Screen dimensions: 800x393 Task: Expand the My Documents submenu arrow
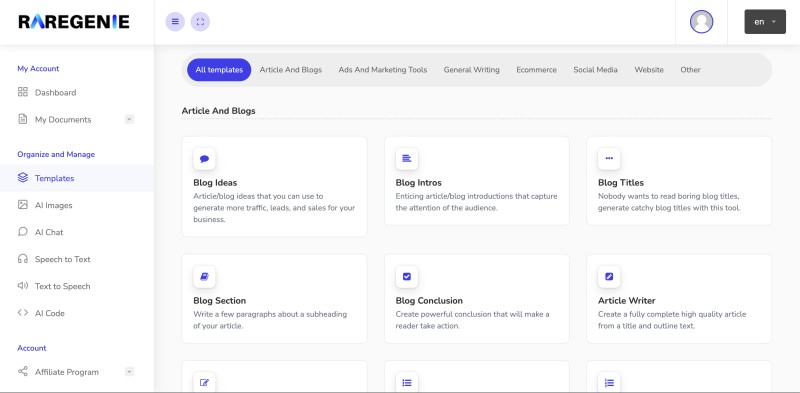(x=130, y=119)
